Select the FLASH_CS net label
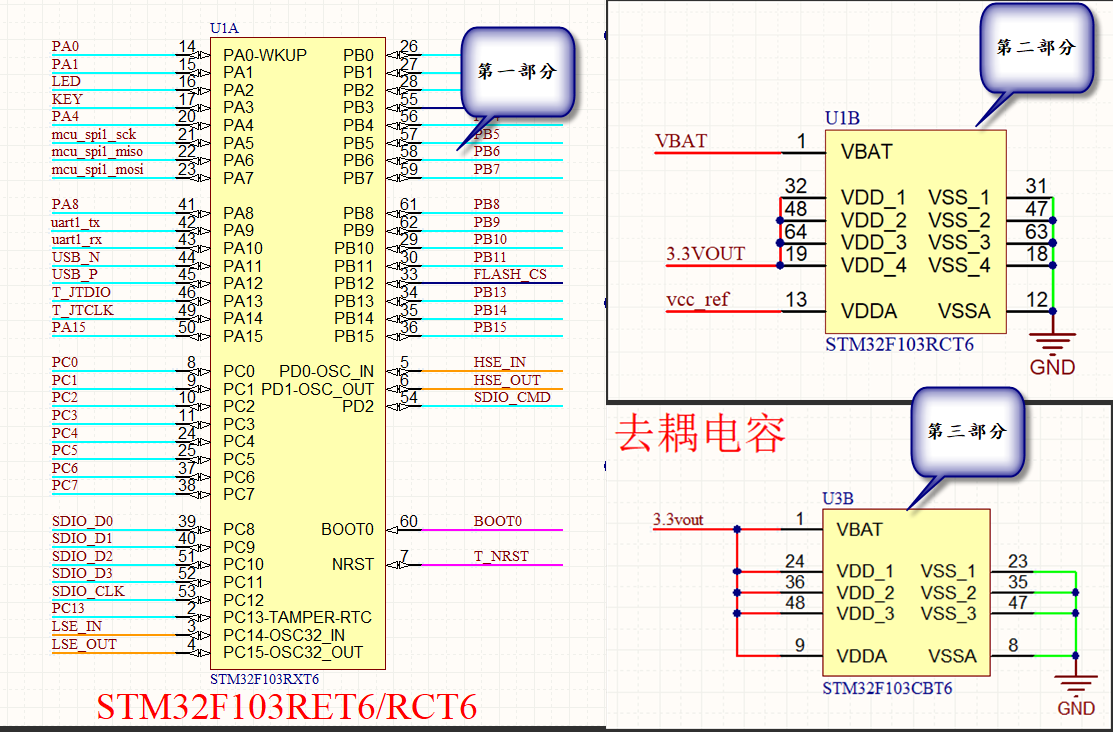 [510, 275]
